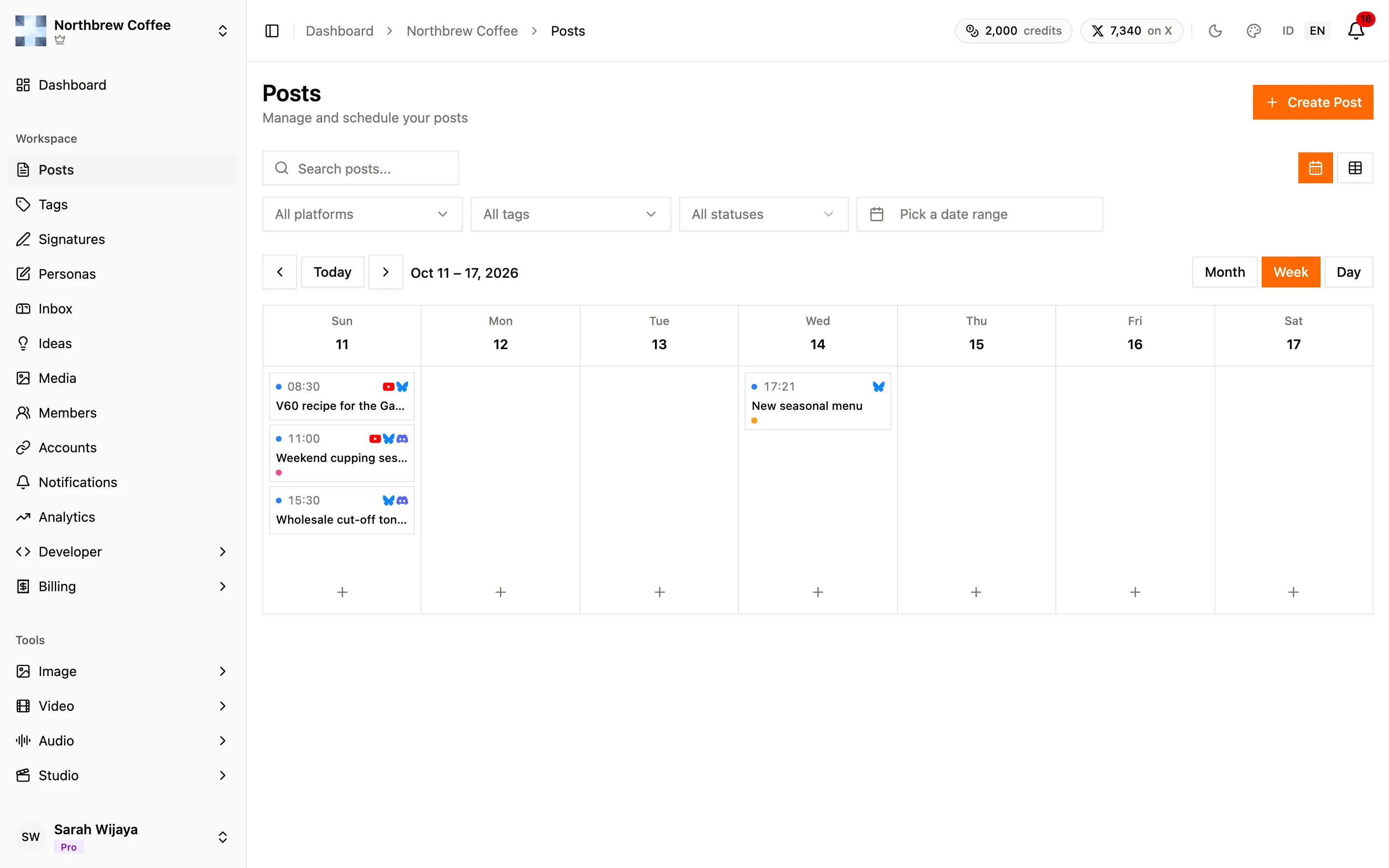The image size is (1389, 868).
Task: Open Ideas in the sidebar
Action: coord(123,344)
